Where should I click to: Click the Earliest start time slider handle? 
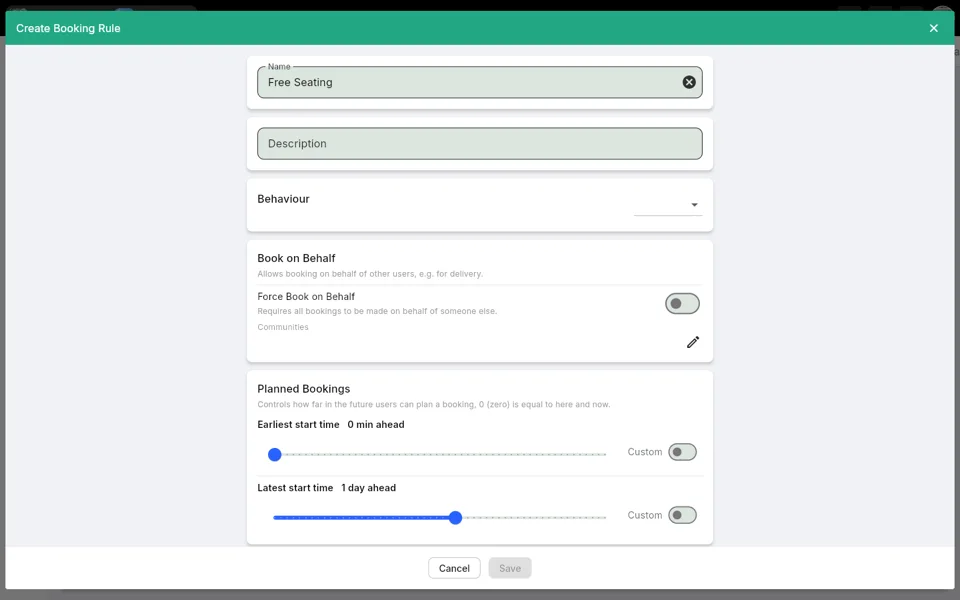275,454
